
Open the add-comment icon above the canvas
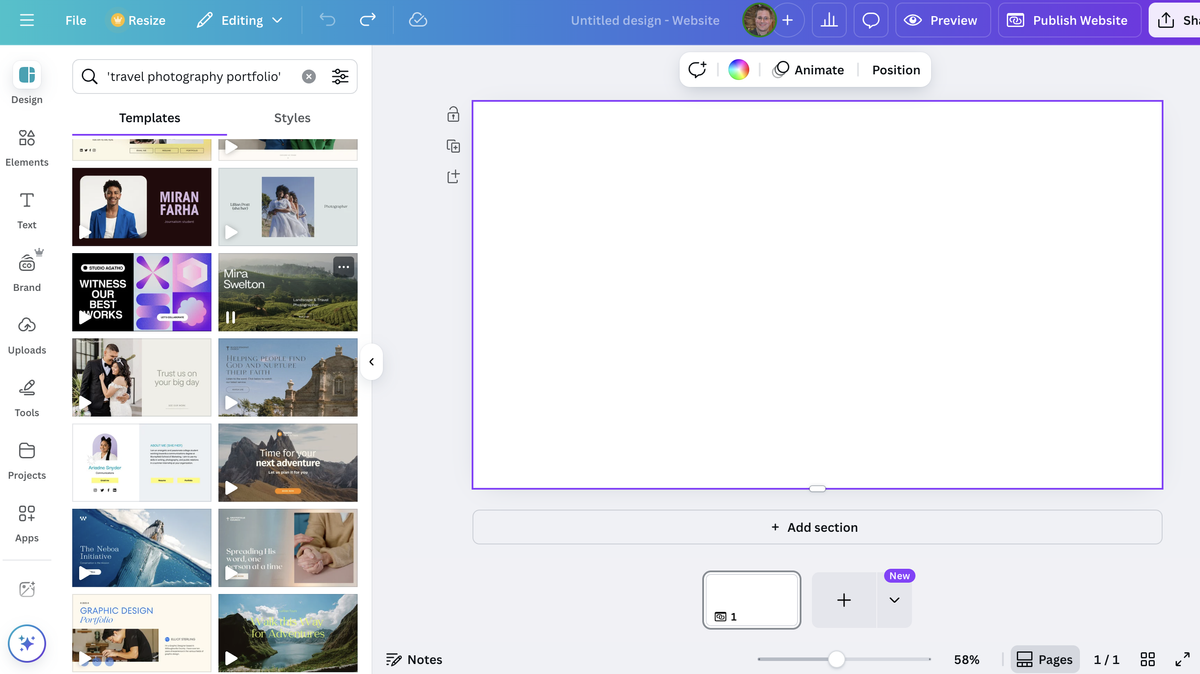click(x=697, y=69)
